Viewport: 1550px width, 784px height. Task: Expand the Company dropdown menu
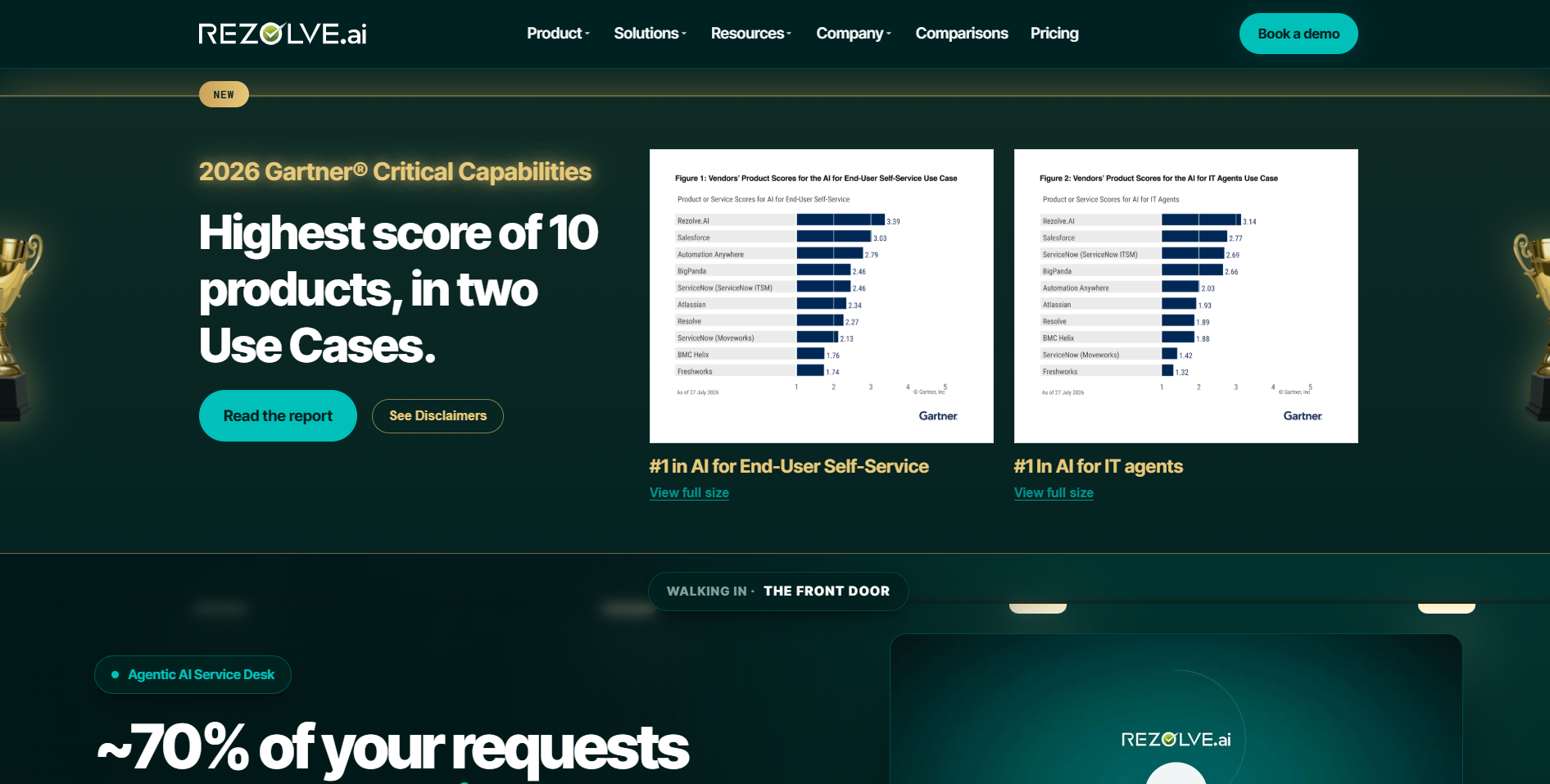pyautogui.click(x=854, y=34)
